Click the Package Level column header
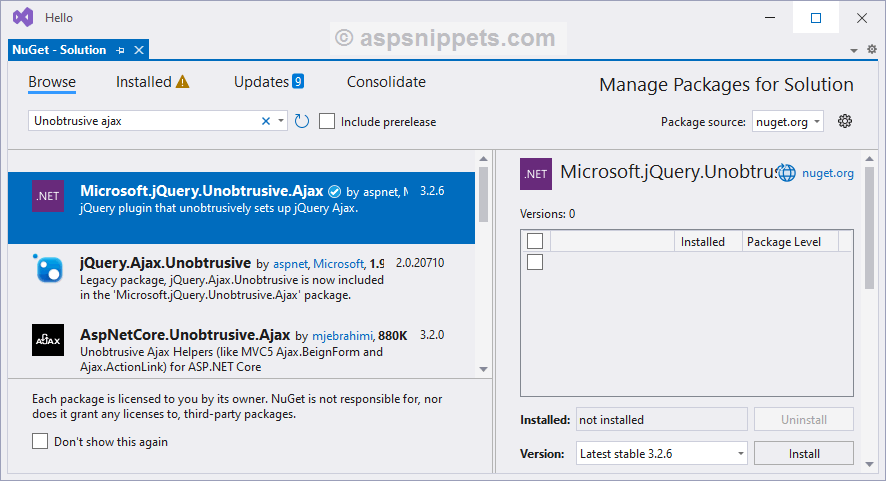 tap(790, 241)
